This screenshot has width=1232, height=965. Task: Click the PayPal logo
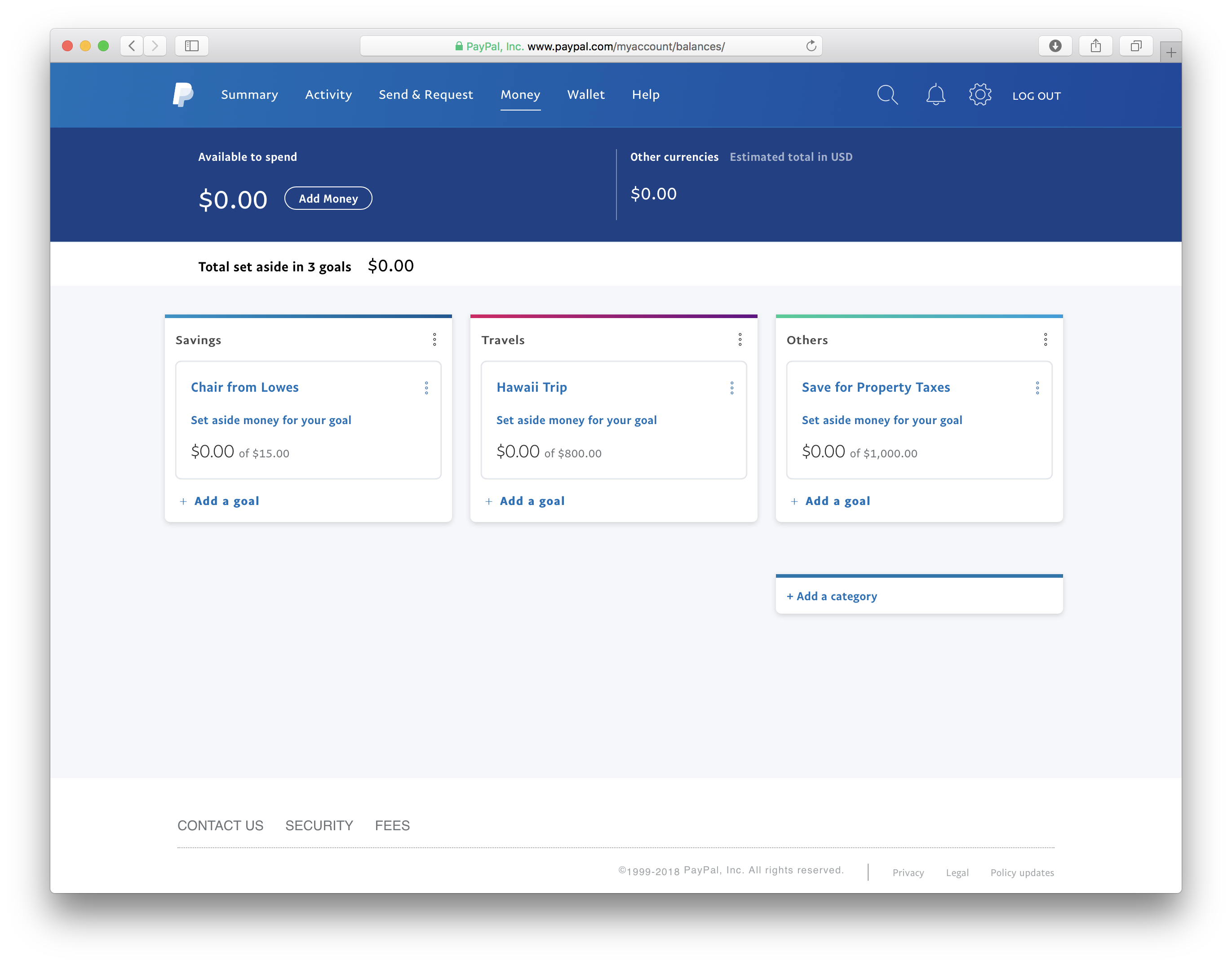pos(182,95)
